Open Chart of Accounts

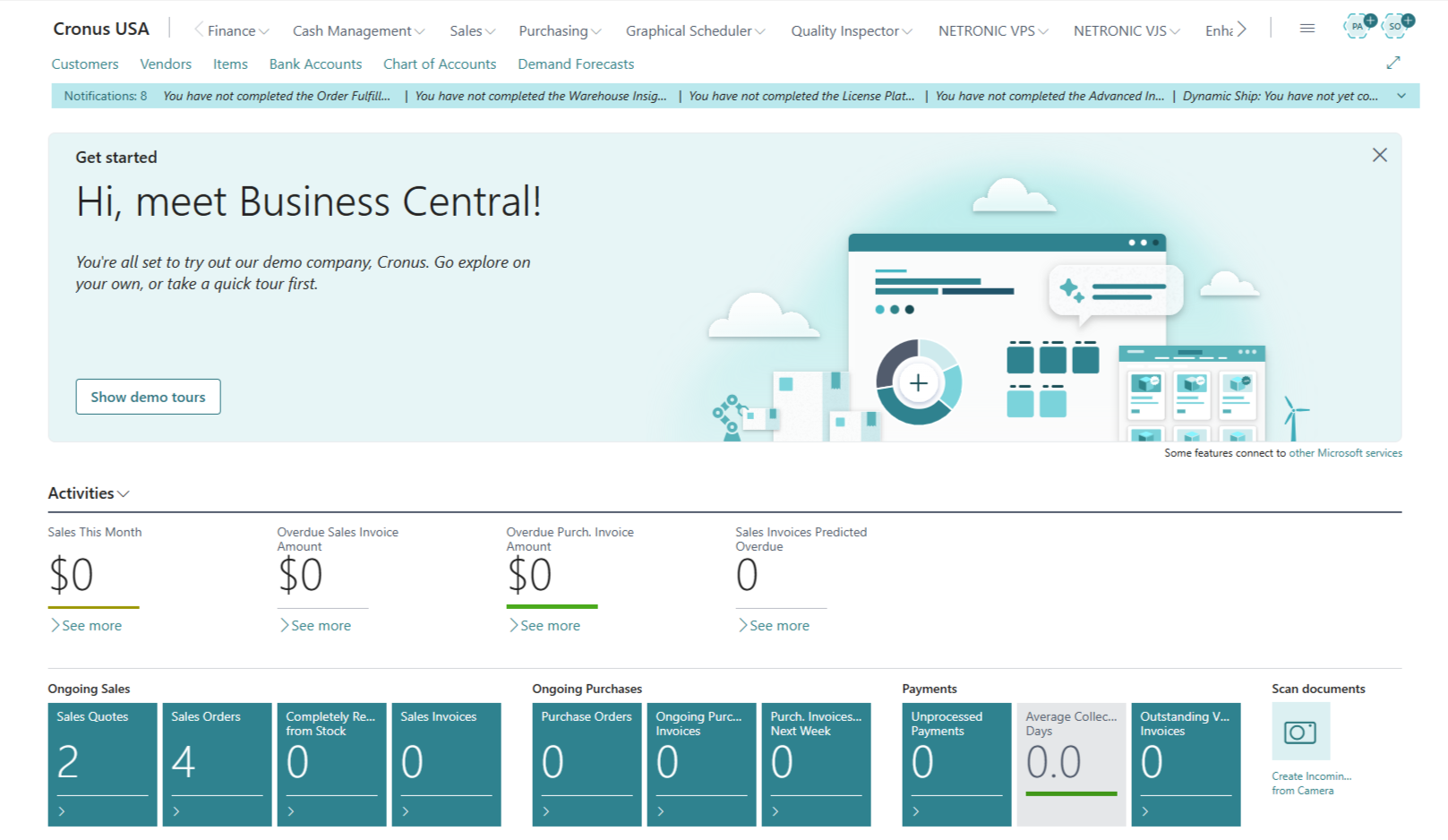tap(440, 64)
